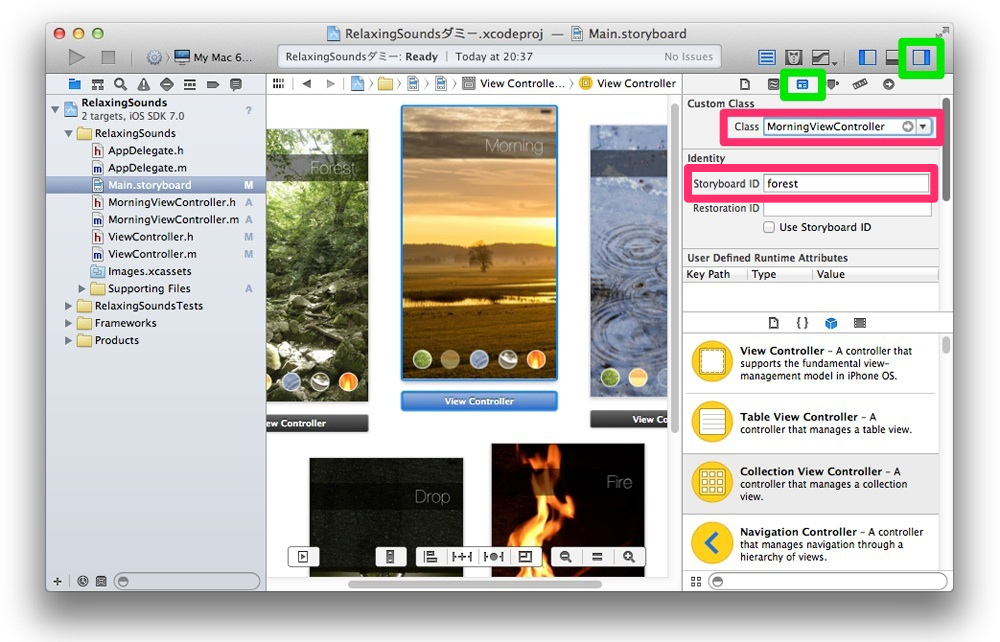1000x642 pixels.
Task: Click the Run (play) button
Action: [x=76, y=57]
